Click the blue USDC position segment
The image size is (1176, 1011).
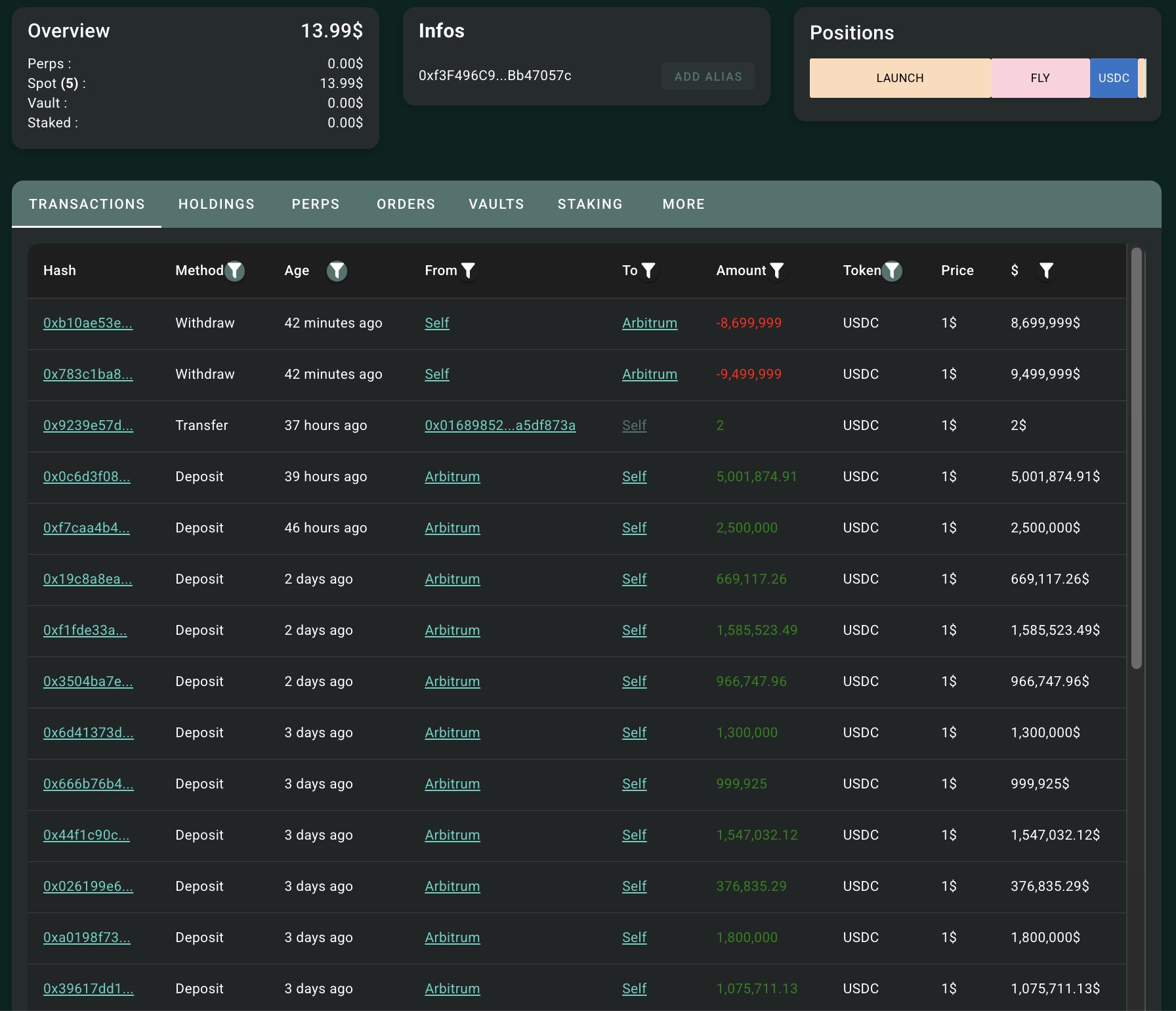(1114, 78)
